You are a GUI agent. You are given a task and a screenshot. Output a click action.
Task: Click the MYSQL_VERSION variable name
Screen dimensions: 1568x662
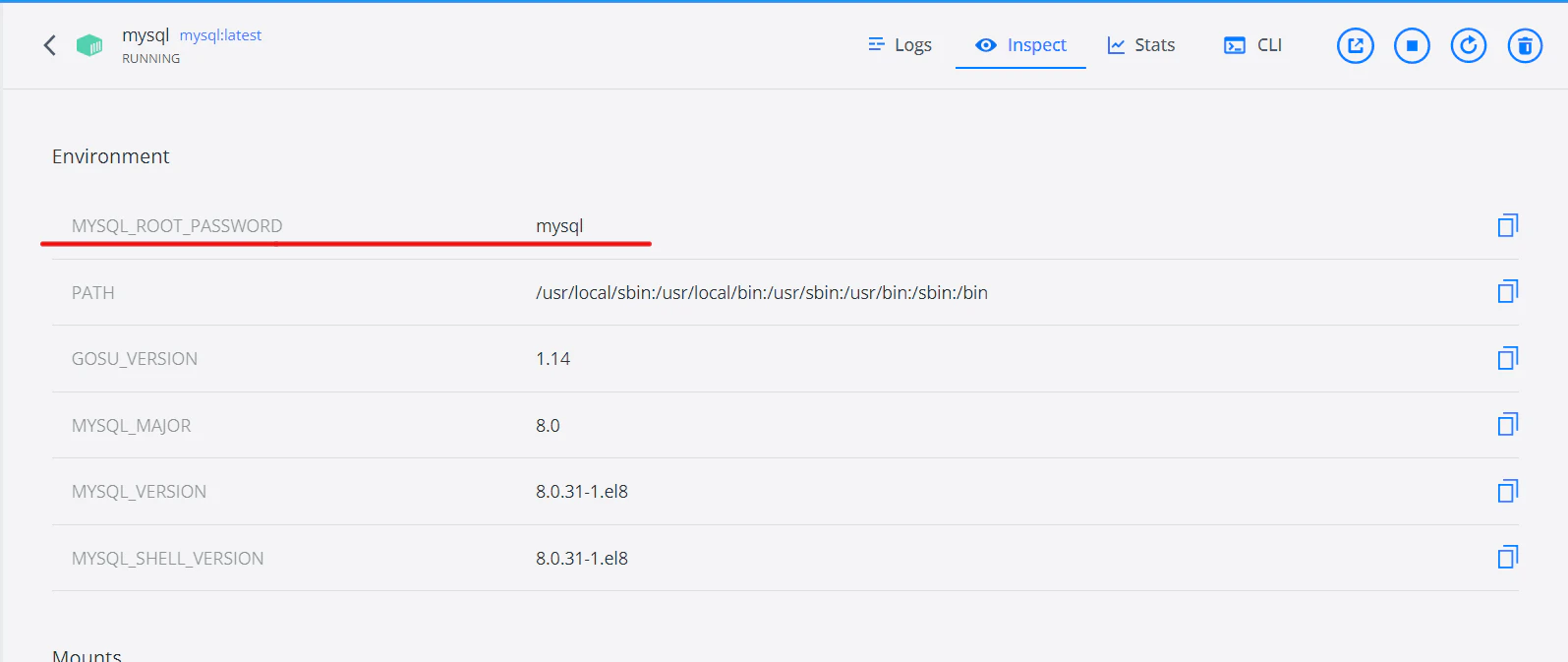[139, 492]
